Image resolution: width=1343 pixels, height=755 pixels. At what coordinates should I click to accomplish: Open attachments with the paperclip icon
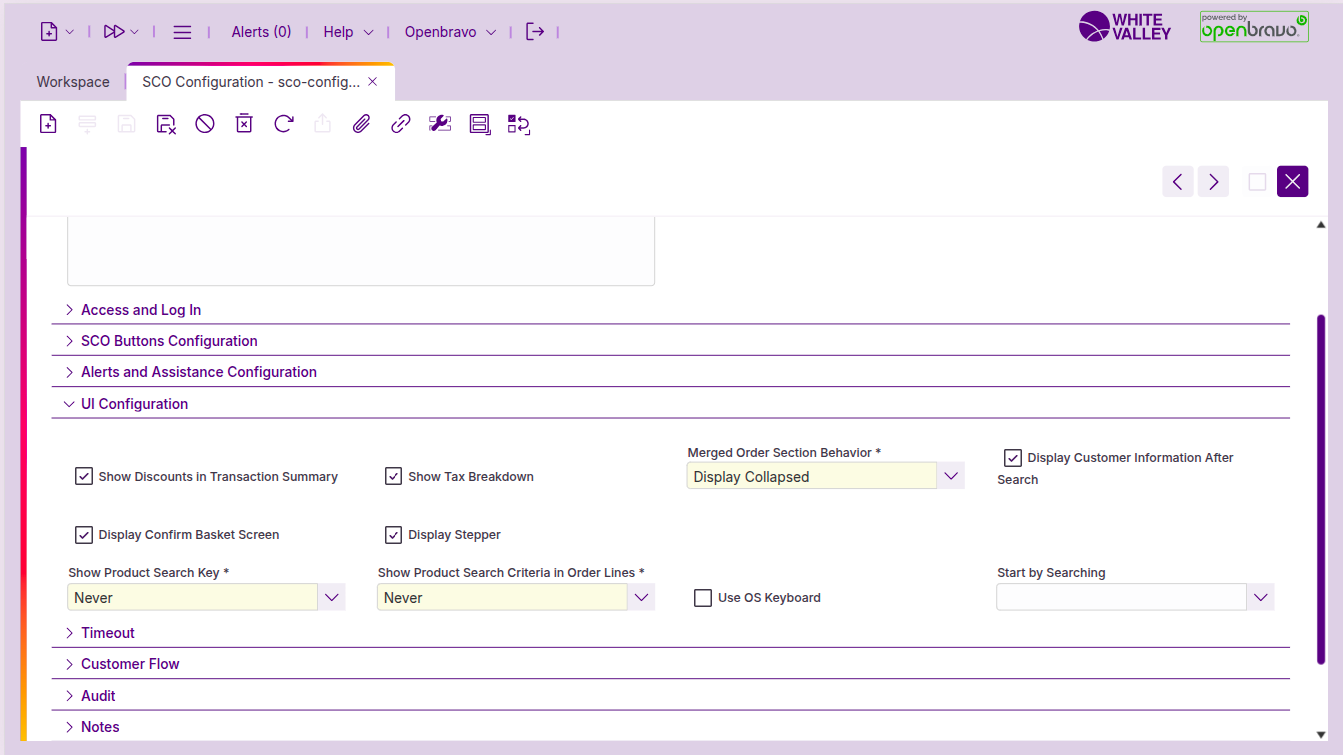click(x=361, y=124)
